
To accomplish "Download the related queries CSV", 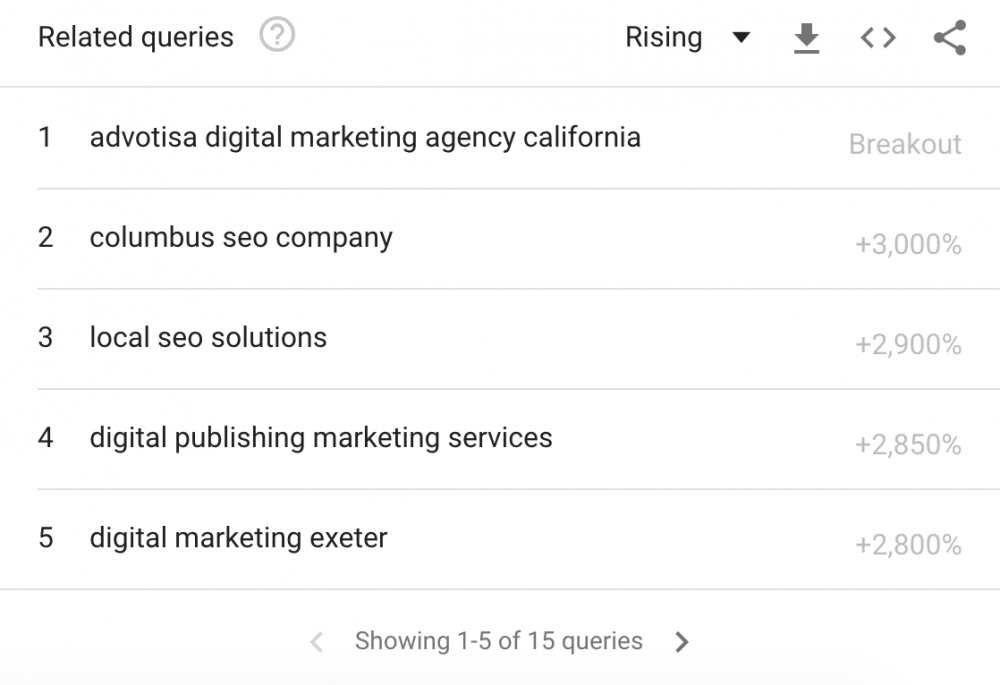I will pos(806,38).
